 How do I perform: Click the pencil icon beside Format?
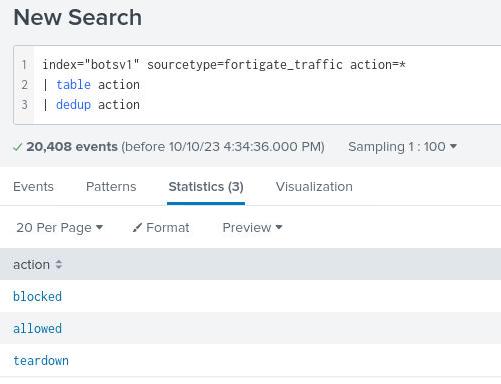click(137, 228)
